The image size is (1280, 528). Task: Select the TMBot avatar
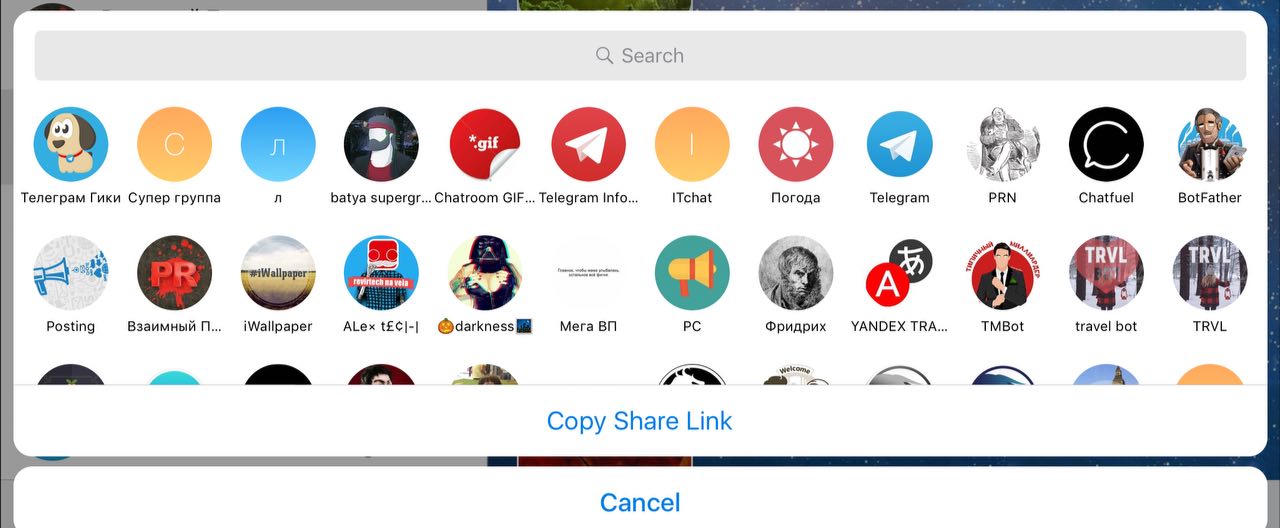pyautogui.click(x=1003, y=273)
